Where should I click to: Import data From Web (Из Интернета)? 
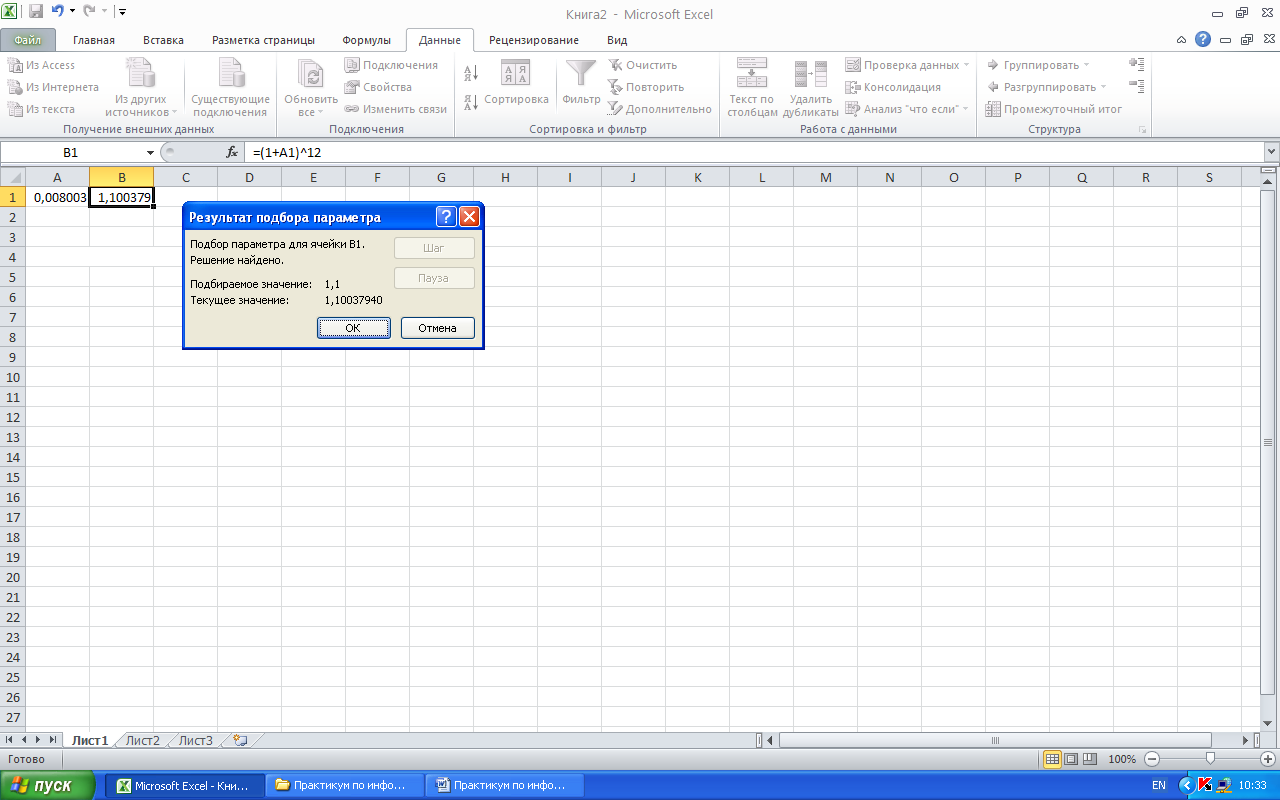[x=53, y=87]
